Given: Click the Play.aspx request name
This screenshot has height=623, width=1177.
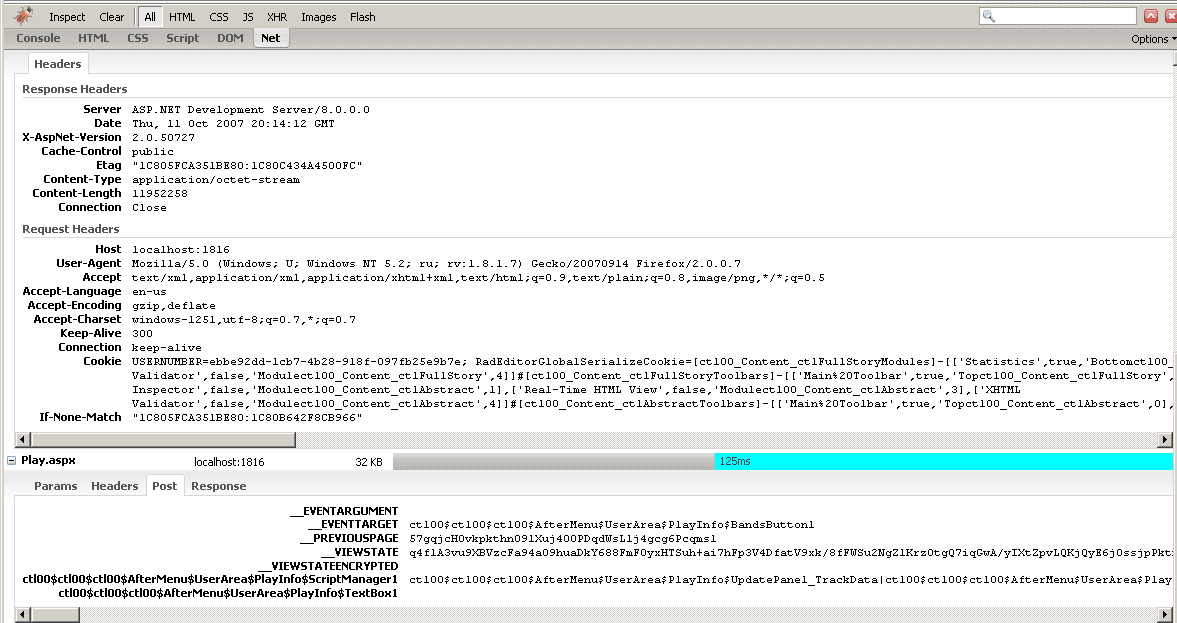Looking at the screenshot, I should 48,461.
